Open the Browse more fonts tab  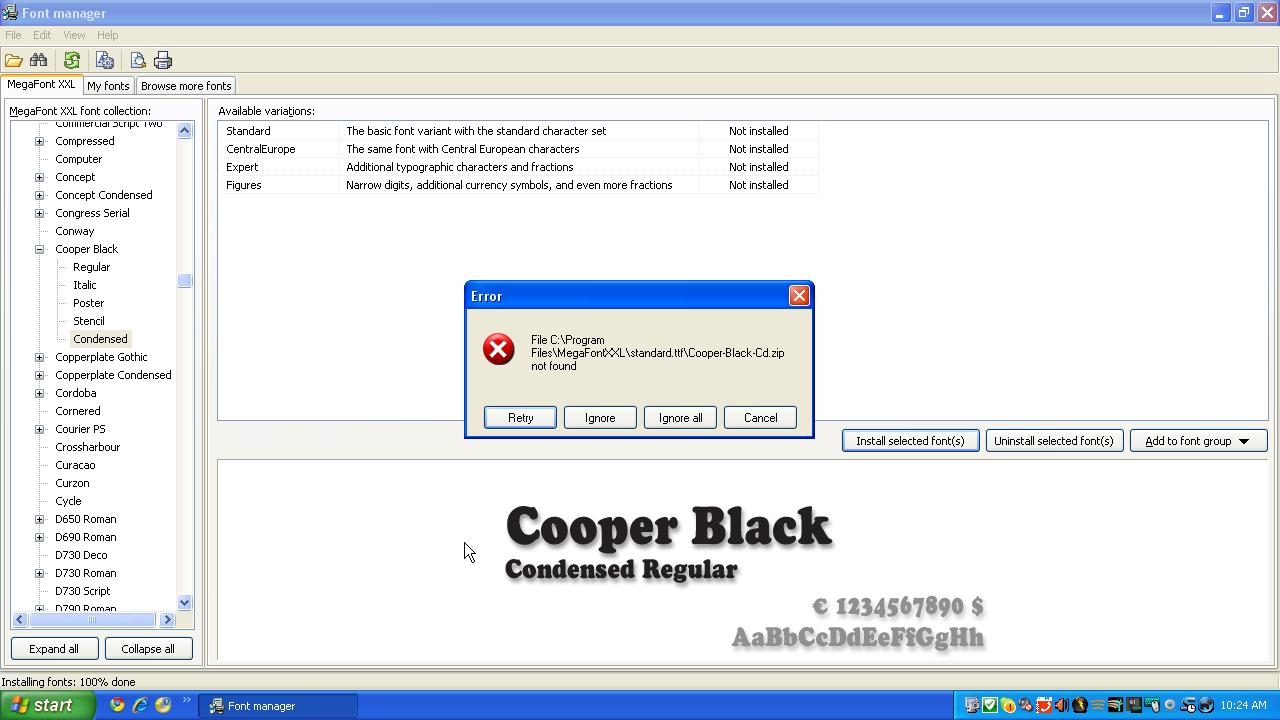186,86
